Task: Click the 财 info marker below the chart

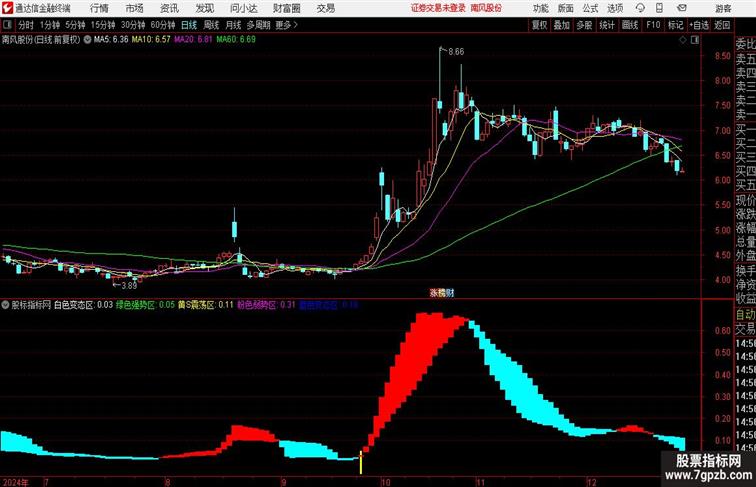Action: [x=449, y=292]
